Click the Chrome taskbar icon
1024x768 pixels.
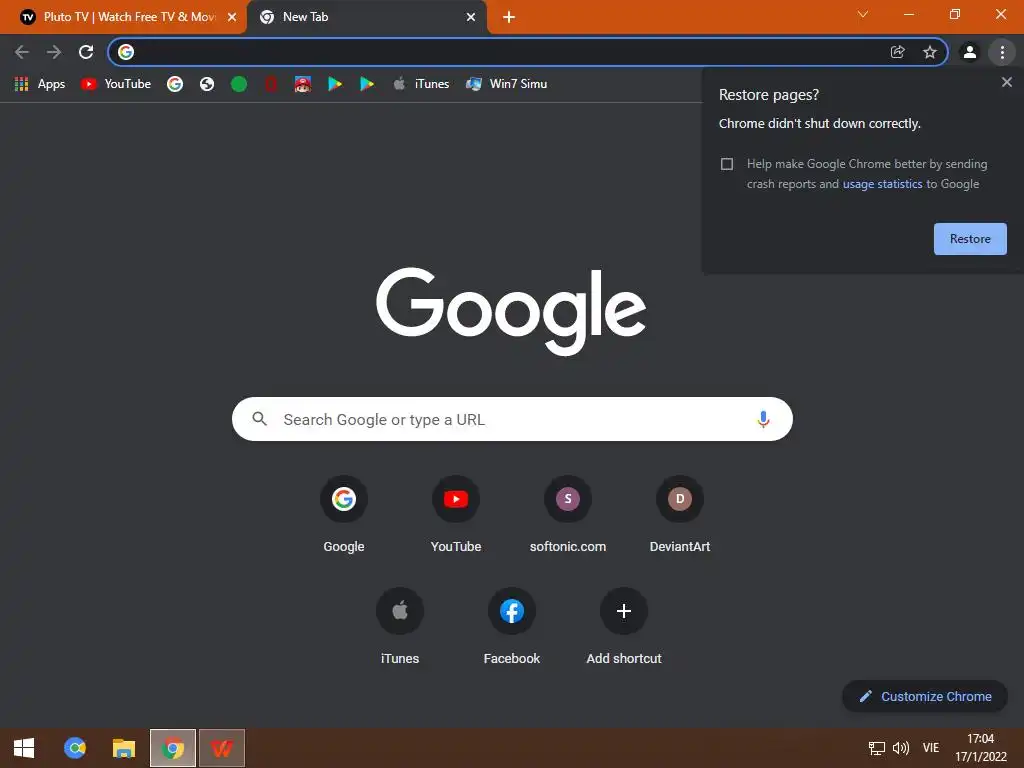(172, 748)
